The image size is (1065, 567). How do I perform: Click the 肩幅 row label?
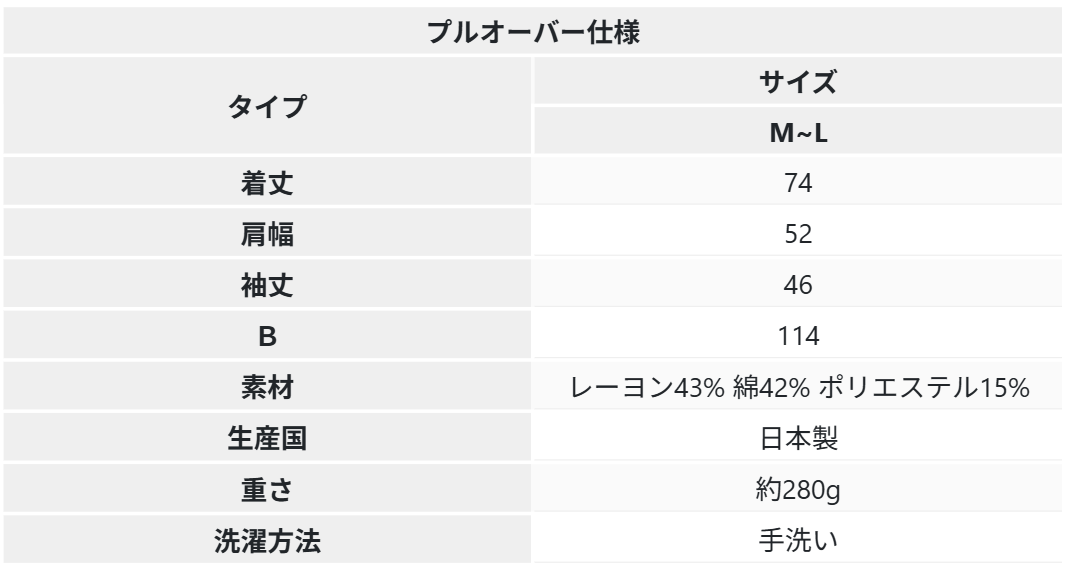(x=267, y=235)
